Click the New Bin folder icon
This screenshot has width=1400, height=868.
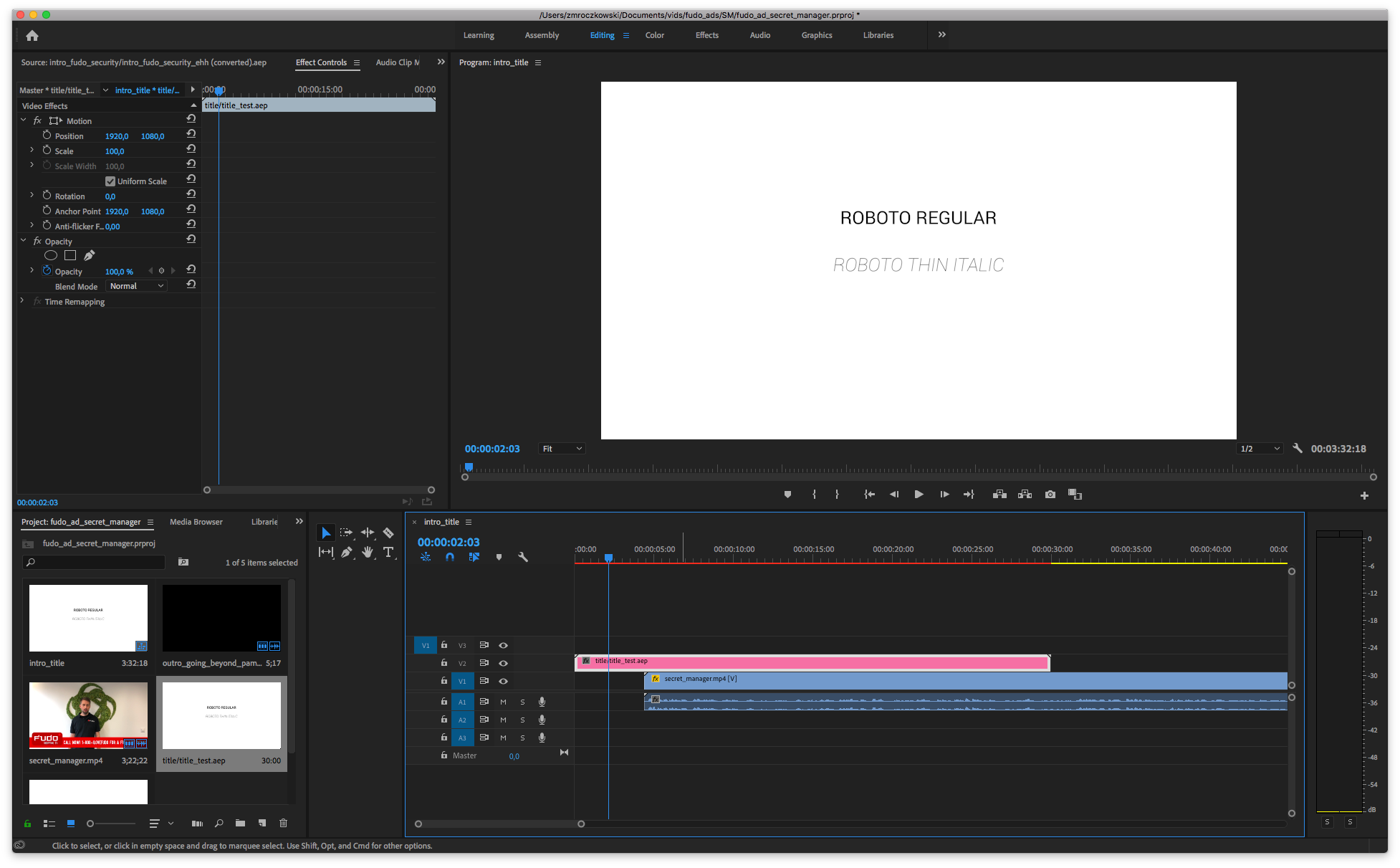240,824
